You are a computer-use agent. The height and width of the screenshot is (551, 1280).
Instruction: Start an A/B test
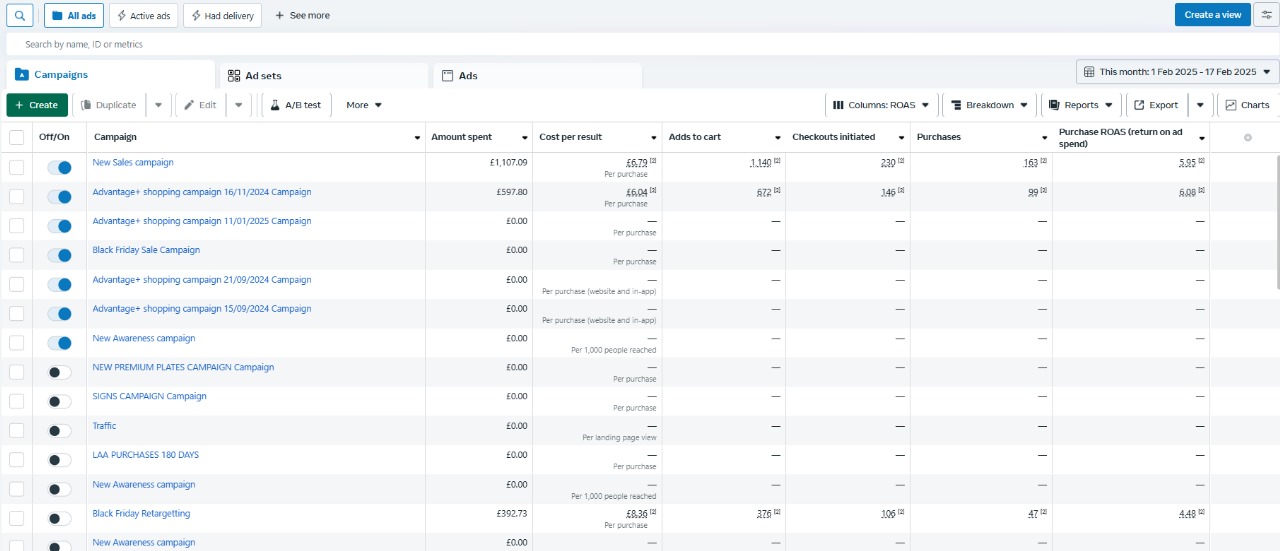click(296, 105)
